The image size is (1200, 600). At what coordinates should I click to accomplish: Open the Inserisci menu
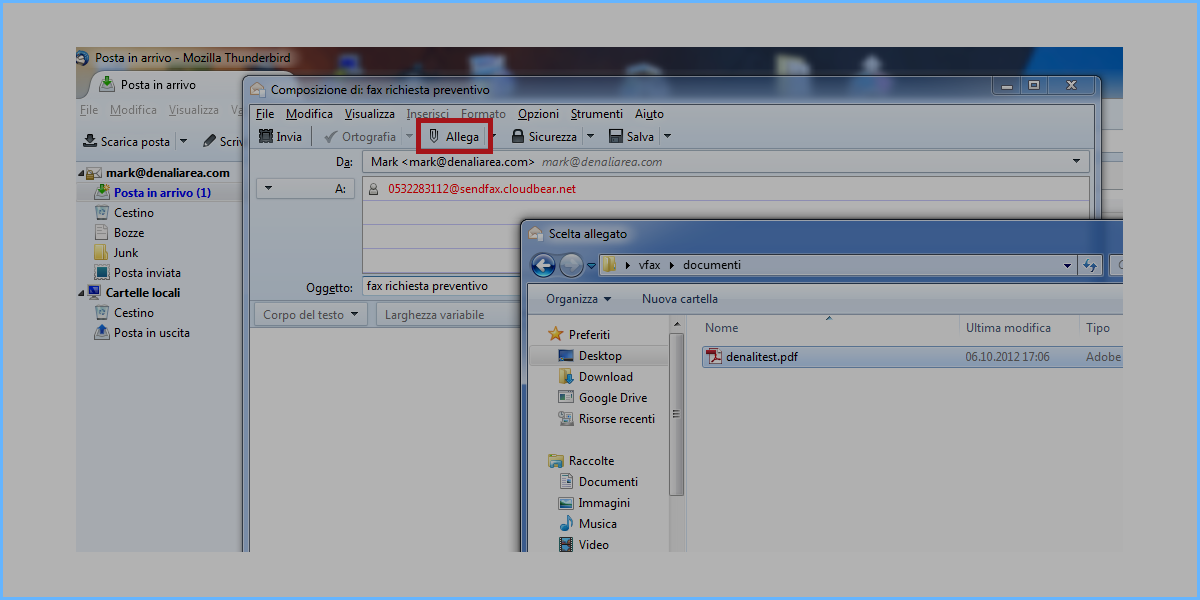pyautogui.click(x=427, y=114)
